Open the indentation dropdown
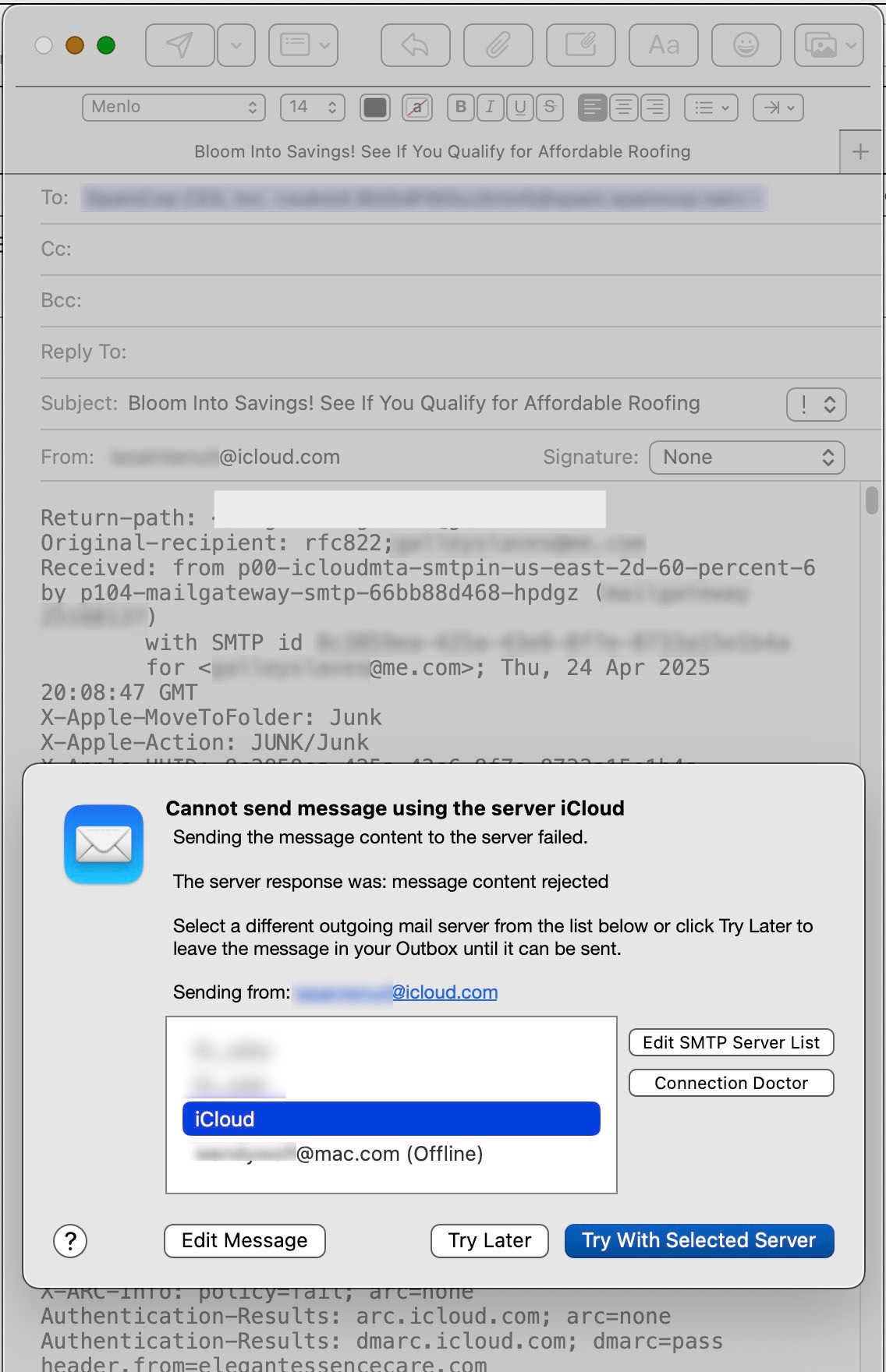The height and width of the screenshot is (1372, 886). [x=778, y=108]
